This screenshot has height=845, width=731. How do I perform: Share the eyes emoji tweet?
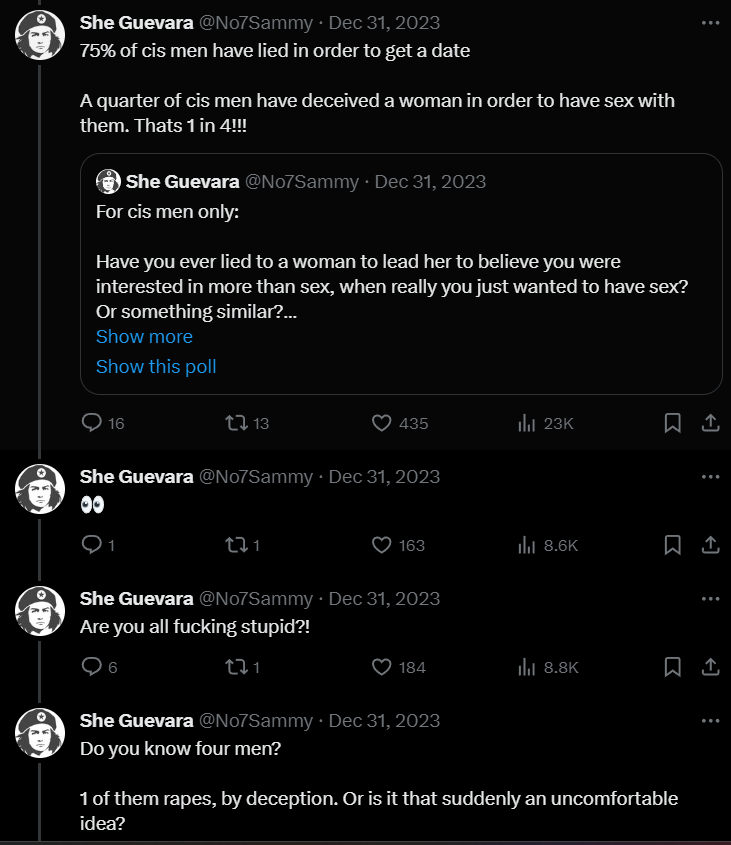click(x=710, y=545)
